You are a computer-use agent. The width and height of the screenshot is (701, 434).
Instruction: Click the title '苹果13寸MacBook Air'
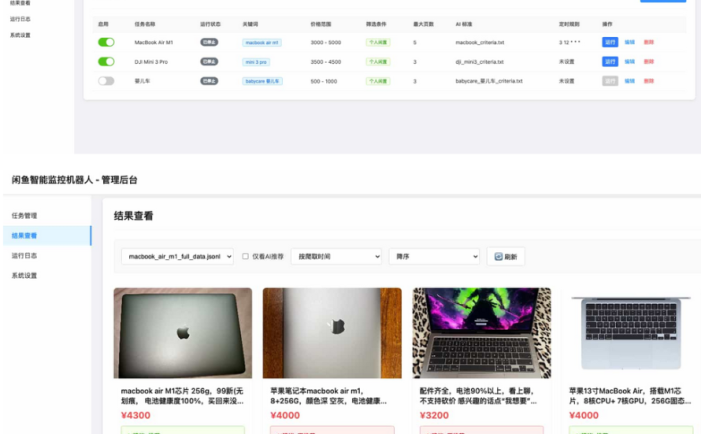(x=630, y=396)
